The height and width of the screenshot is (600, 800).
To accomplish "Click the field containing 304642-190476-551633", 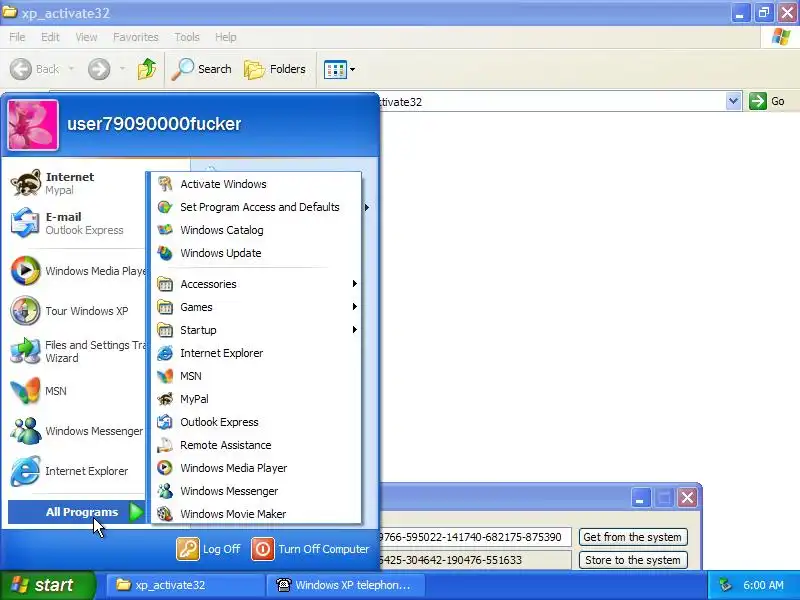I will [x=475, y=560].
